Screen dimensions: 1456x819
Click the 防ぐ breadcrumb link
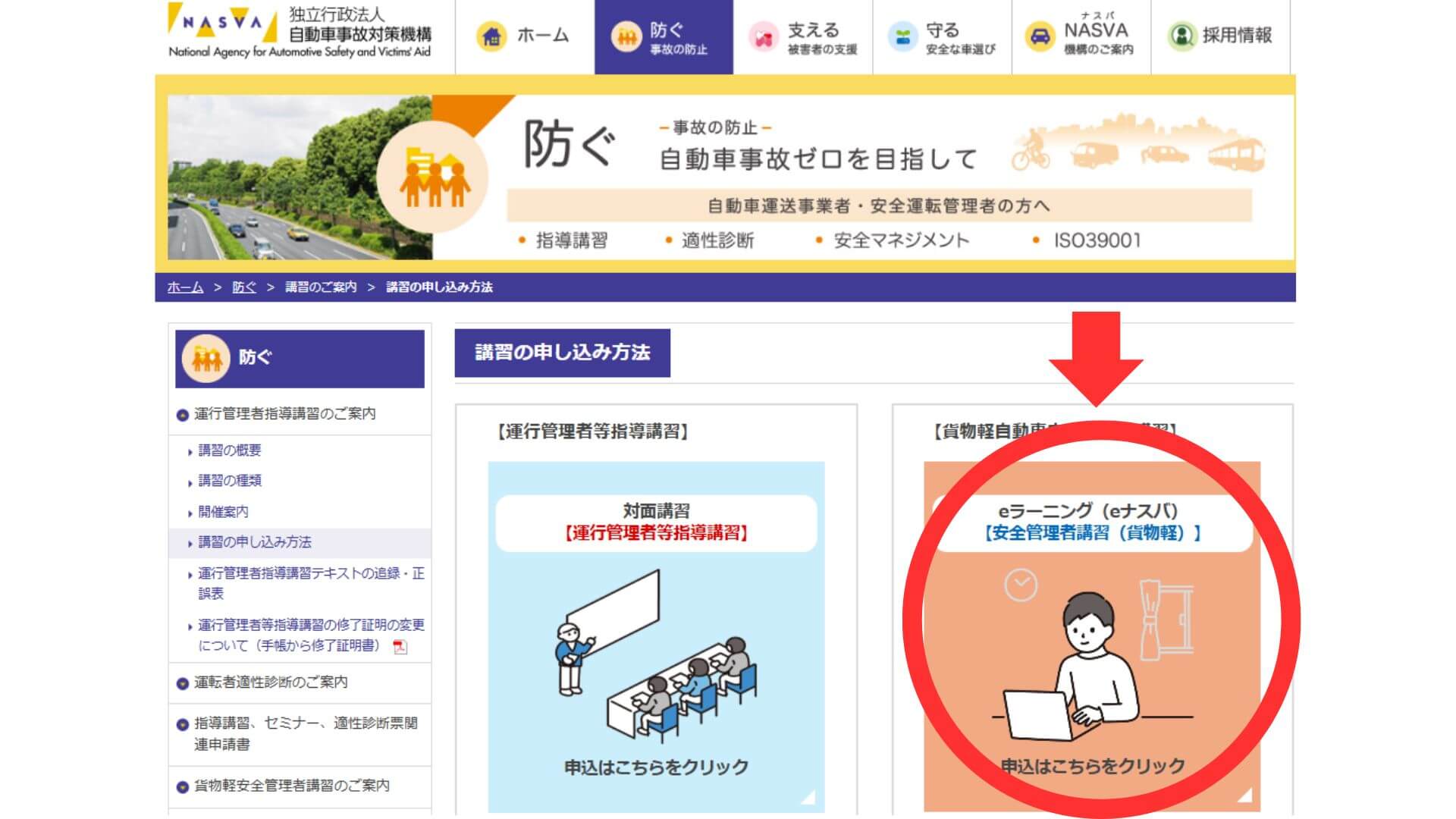tap(244, 287)
